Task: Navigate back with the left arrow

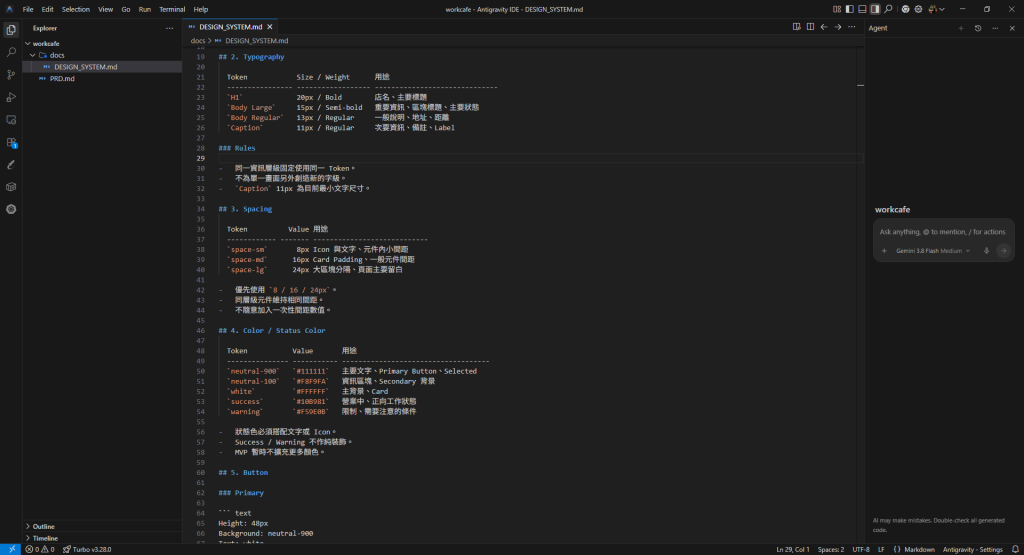Action: (824, 27)
